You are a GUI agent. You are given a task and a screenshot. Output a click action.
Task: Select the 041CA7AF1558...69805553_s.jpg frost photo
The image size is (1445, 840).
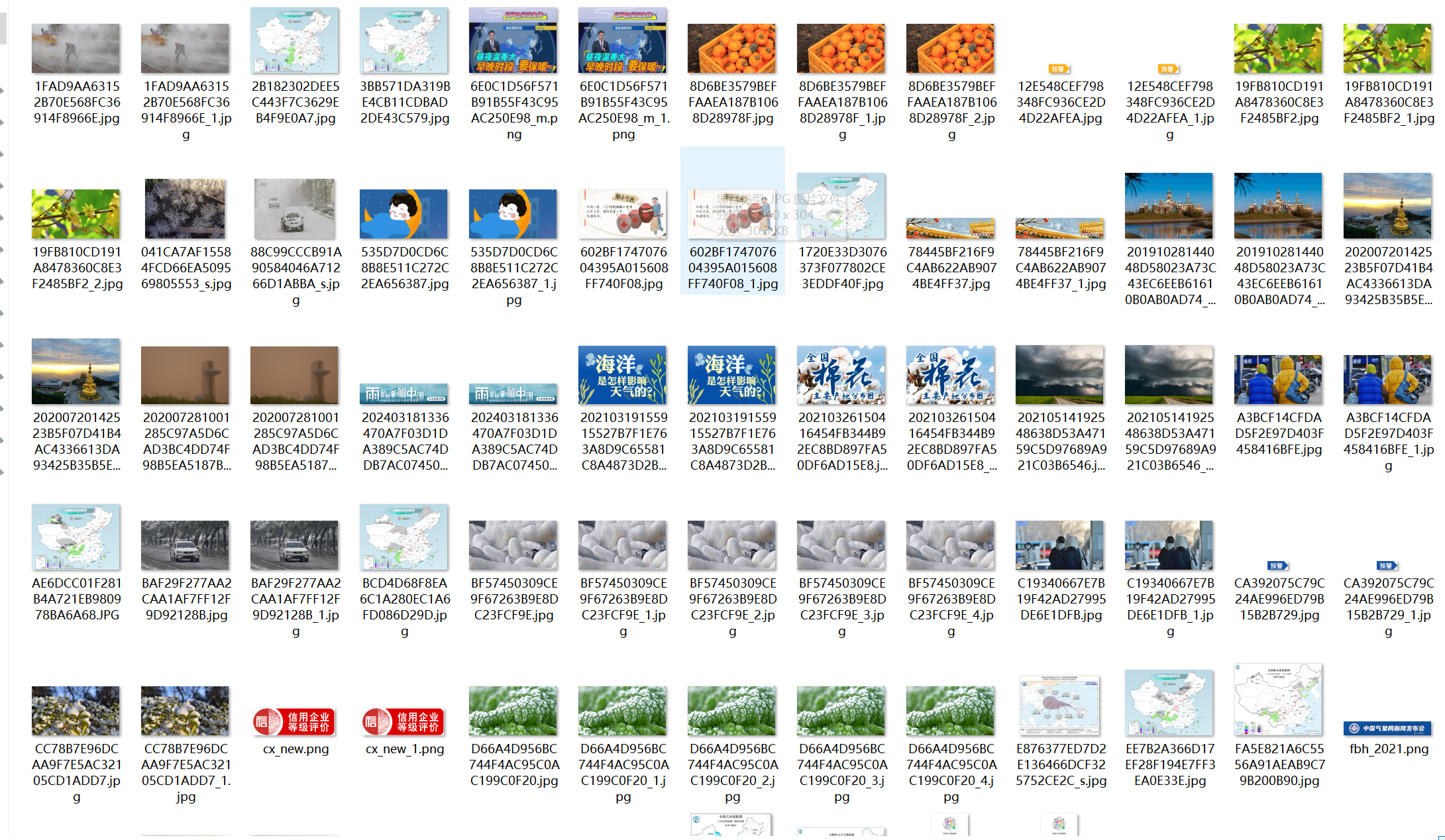pyautogui.click(x=185, y=209)
